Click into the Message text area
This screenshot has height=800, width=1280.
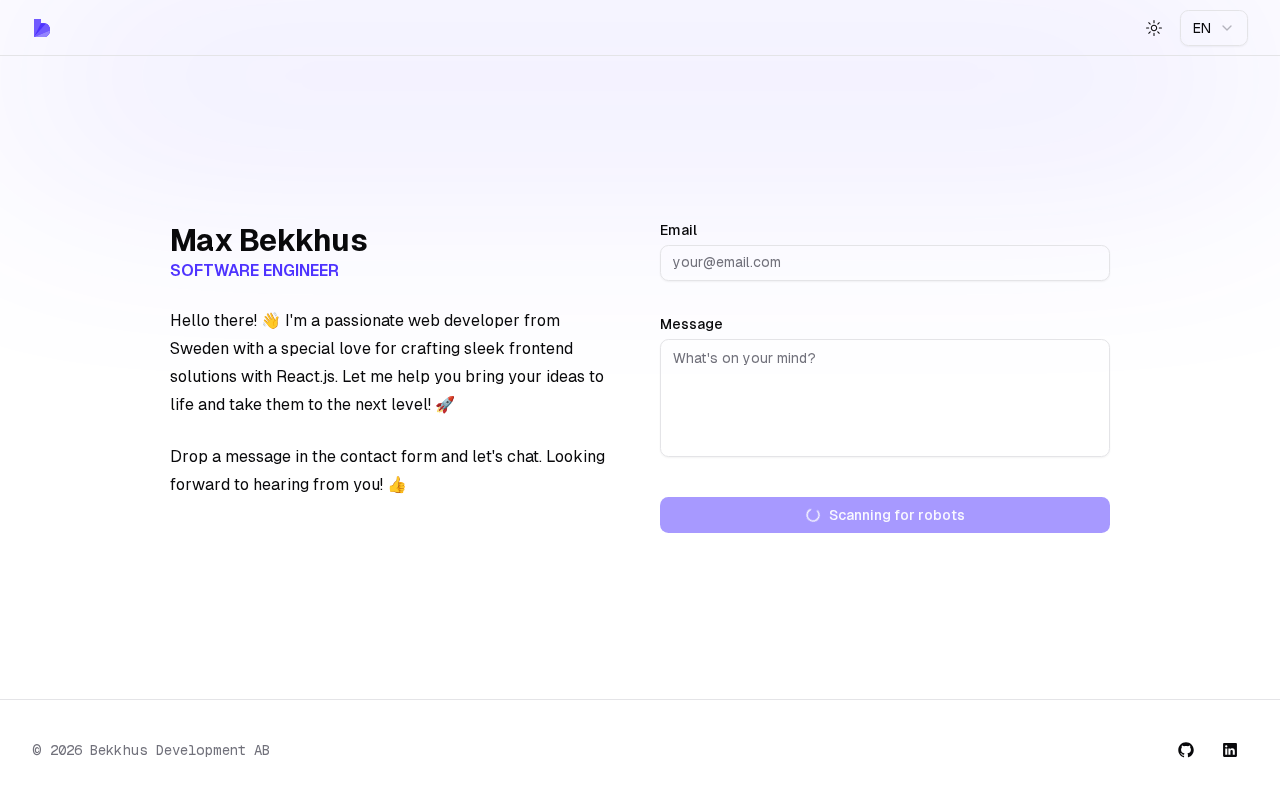(884, 398)
